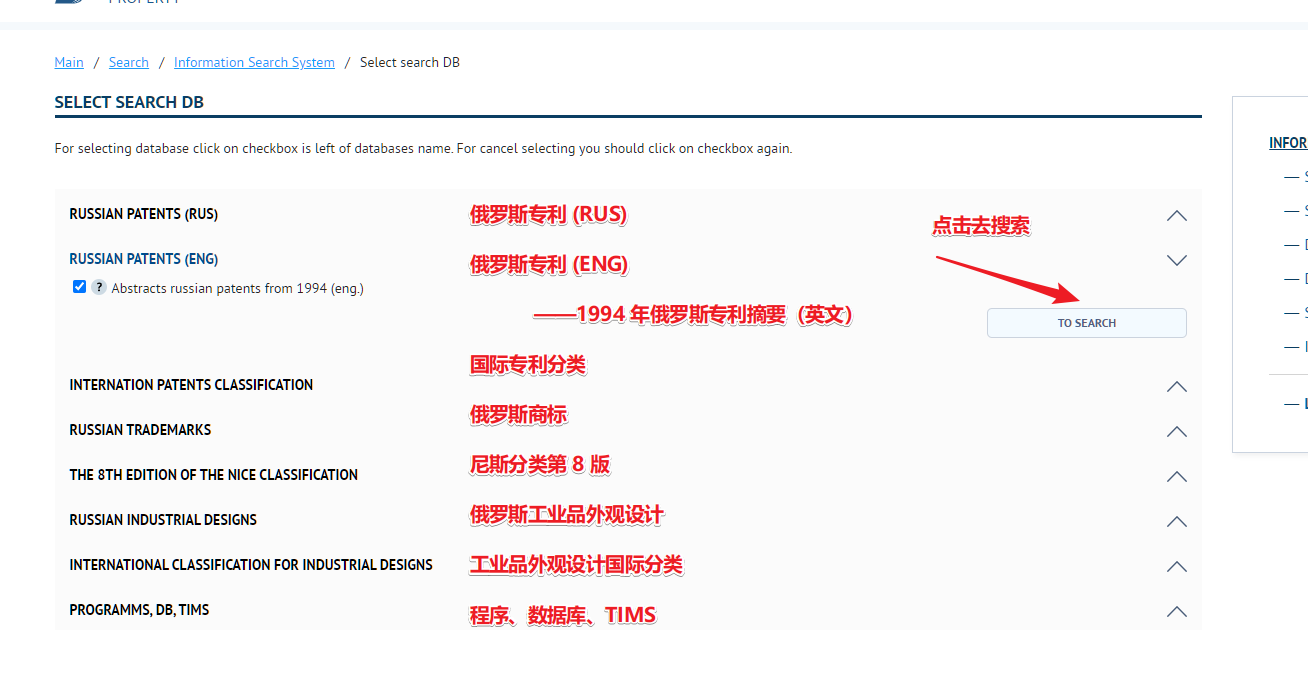1308x680 pixels.
Task: Expand 8TH EDITION OF NICE CLASSIFICATION chevron
Action: [x=1177, y=476]
